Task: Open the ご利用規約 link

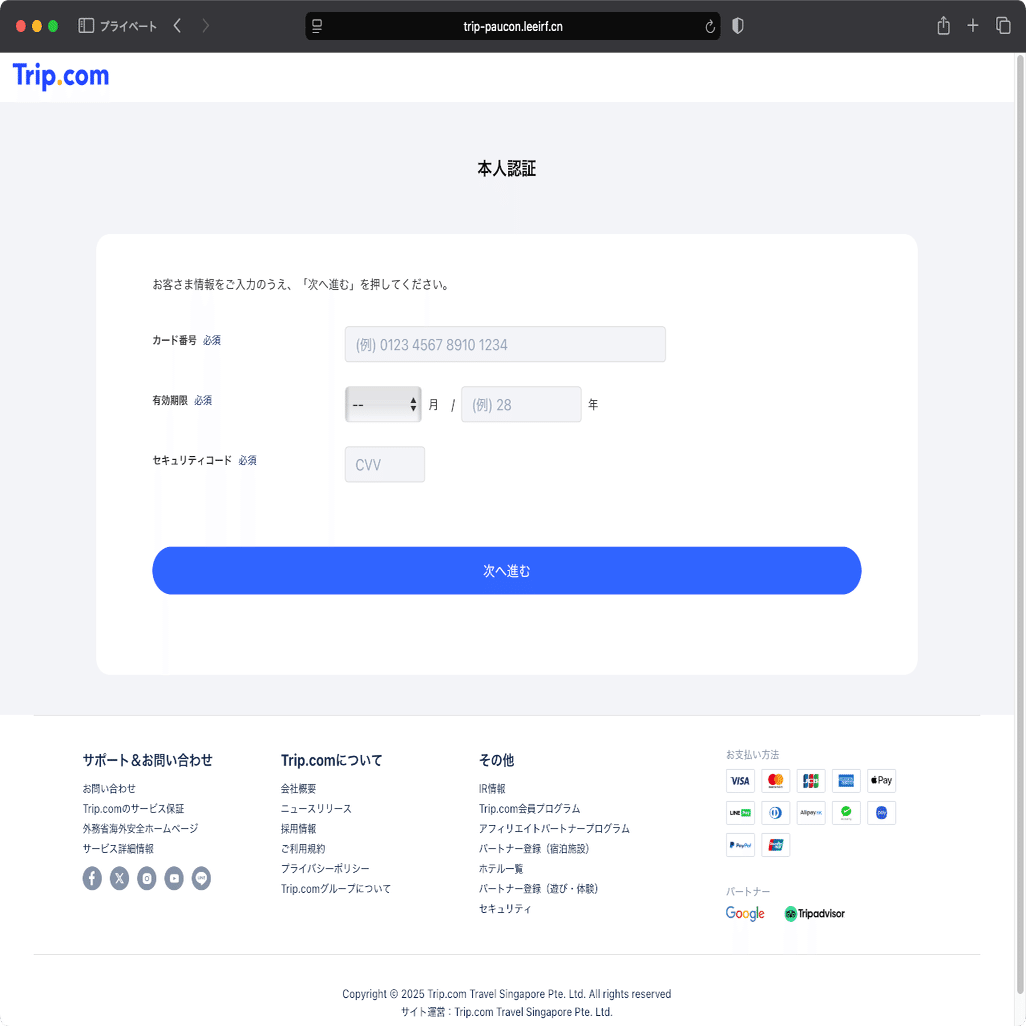Action: coord(303,849)
